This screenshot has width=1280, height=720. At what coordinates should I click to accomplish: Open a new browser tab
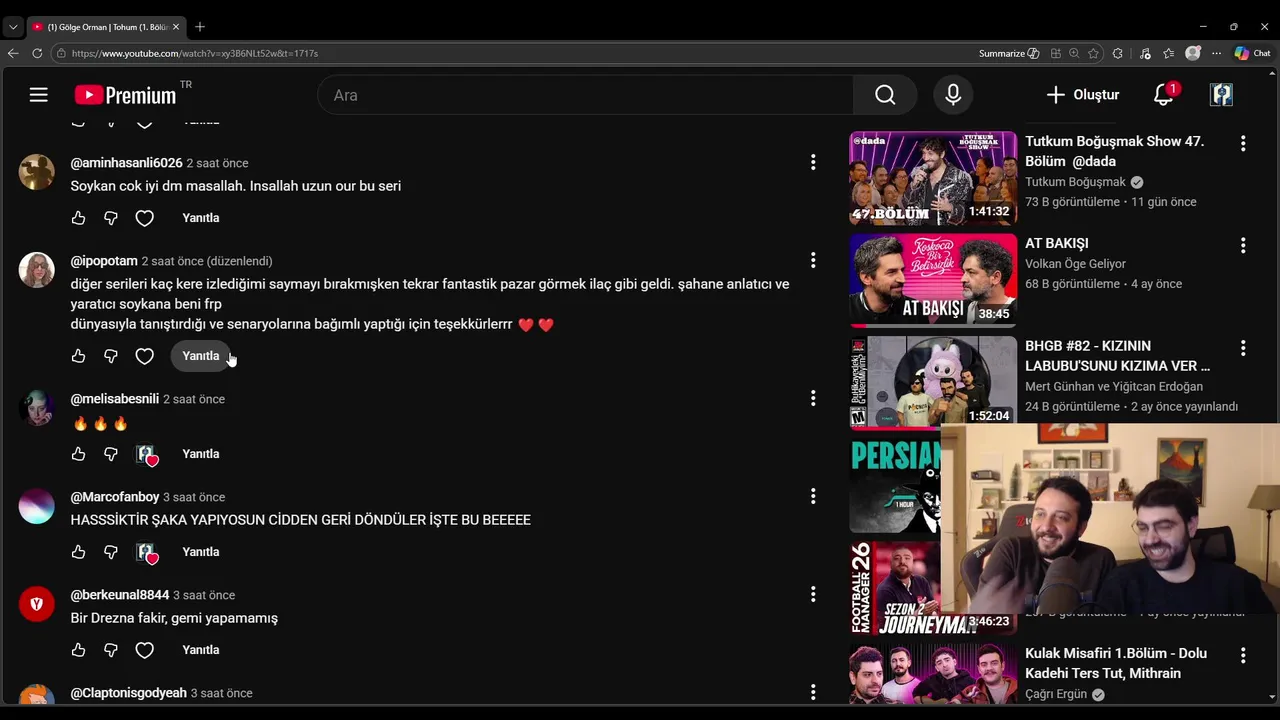200,27
